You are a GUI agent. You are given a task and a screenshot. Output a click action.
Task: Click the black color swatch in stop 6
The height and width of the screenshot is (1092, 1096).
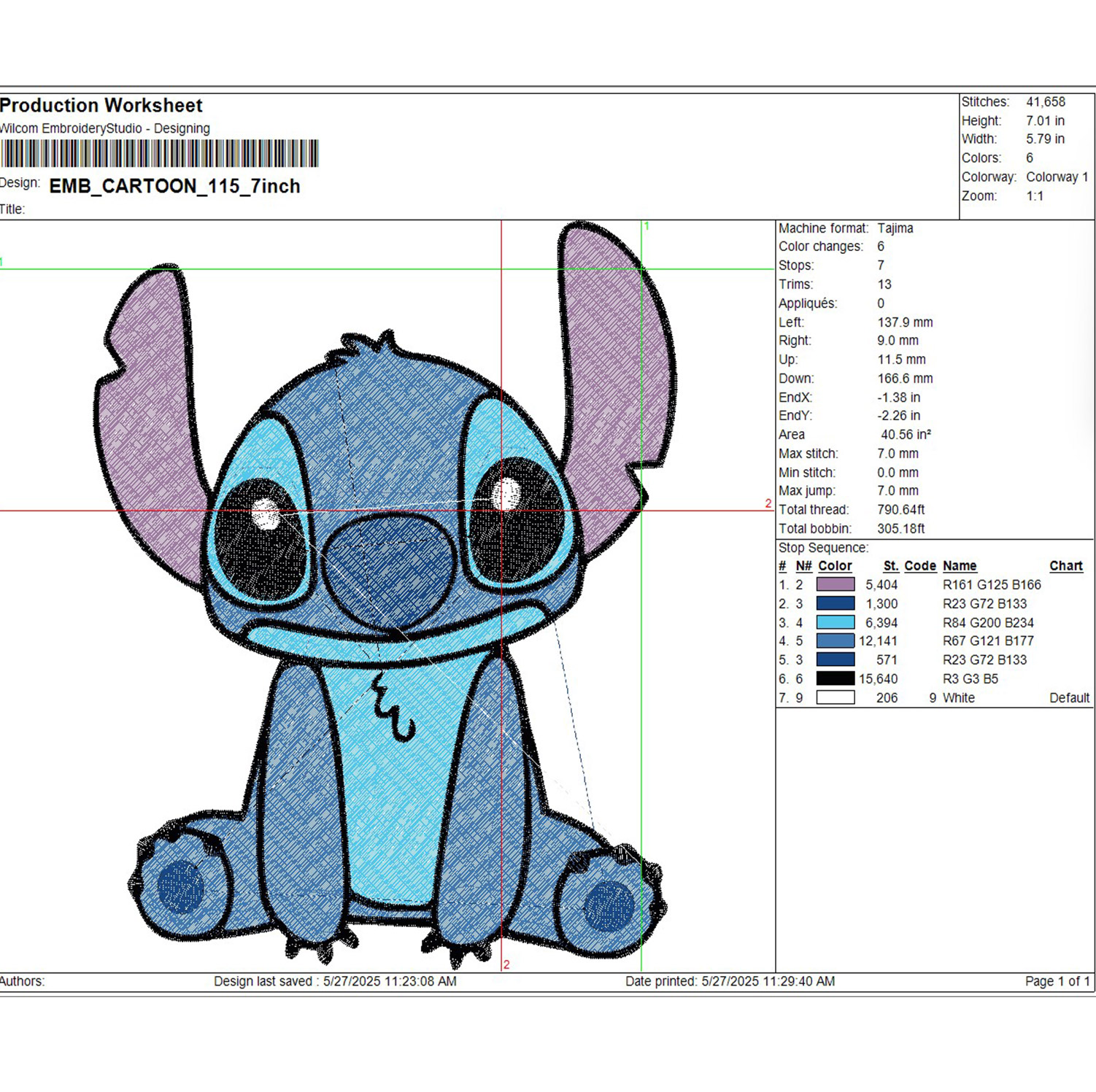click(x=835, y=678)
